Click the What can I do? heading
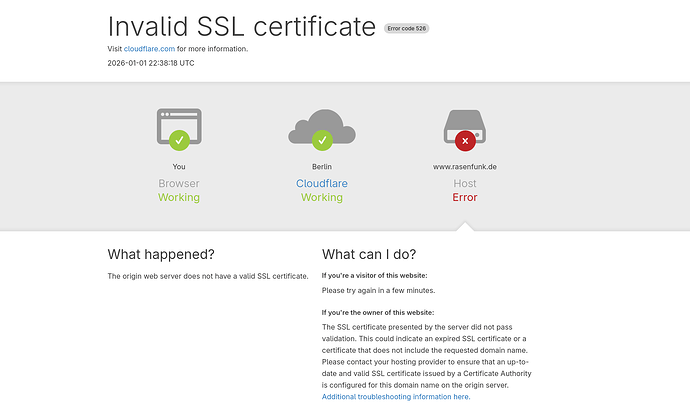 369,254
